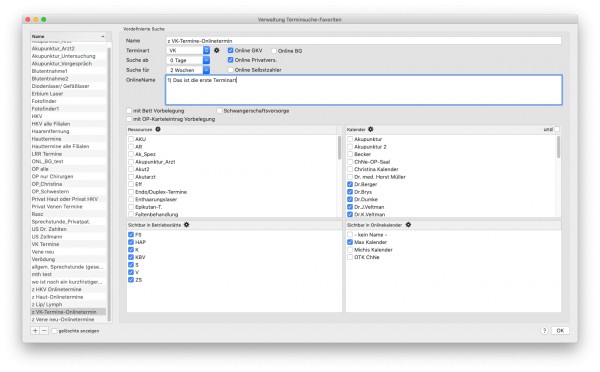
Task: Open the Terminart VK dropdown
Action: [x=188, y=50]
